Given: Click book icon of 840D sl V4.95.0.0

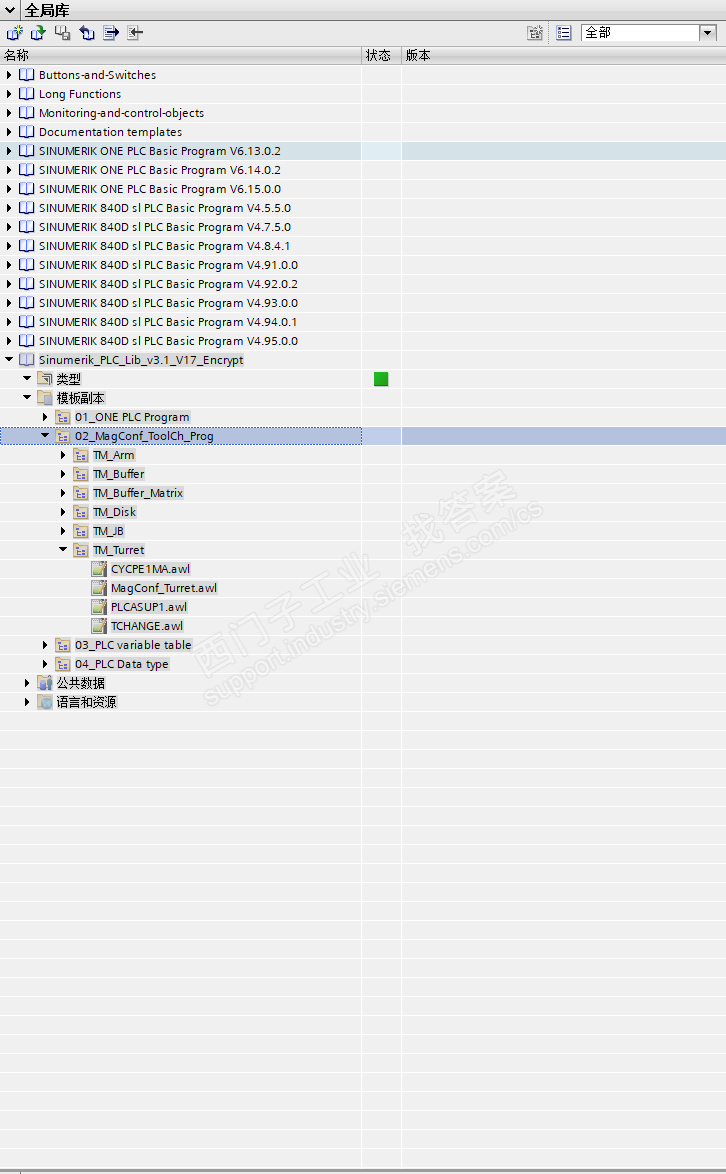Looking at the screenshot, I should point(27,341).
